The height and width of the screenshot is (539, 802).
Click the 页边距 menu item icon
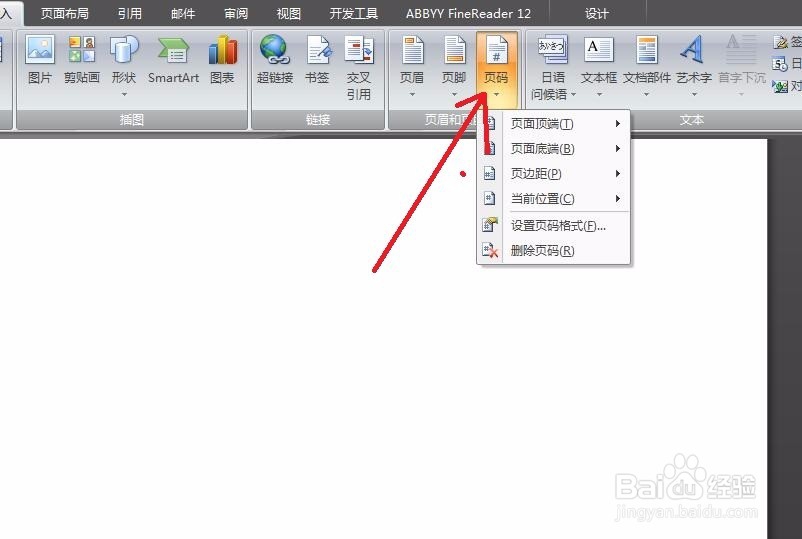click(489, 173)
